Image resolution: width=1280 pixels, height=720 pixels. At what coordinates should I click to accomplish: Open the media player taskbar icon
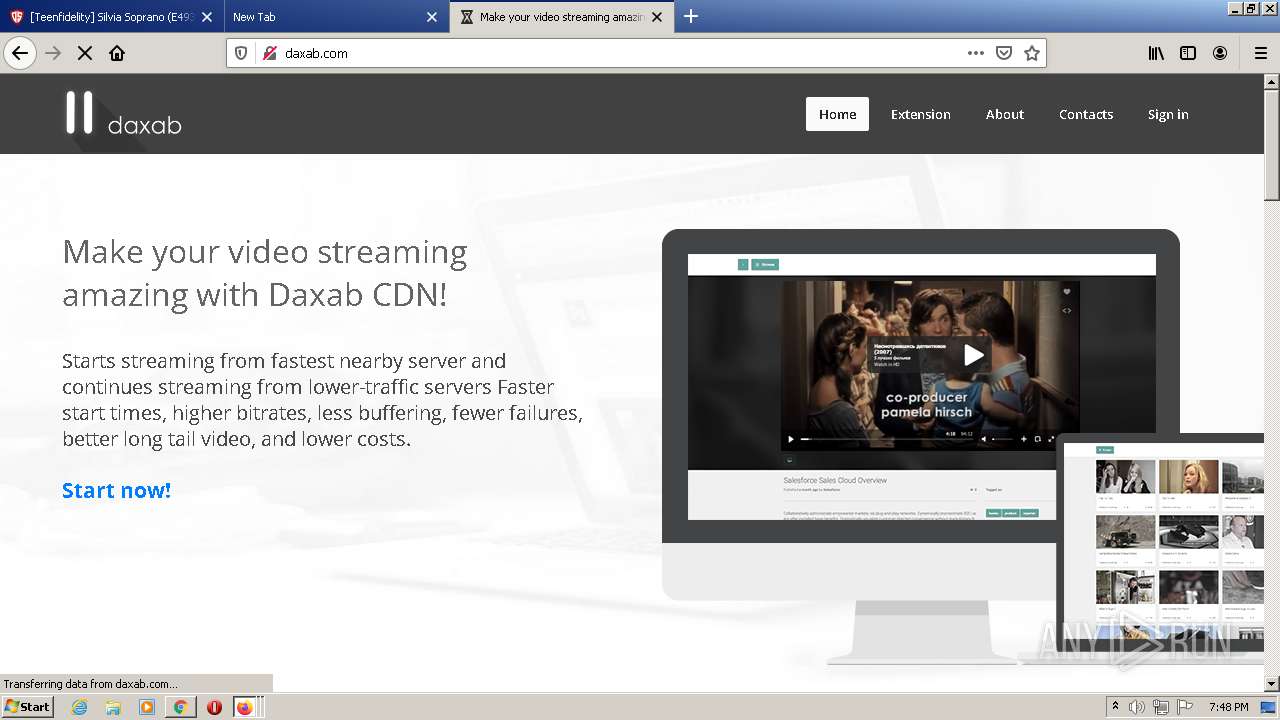[x=147, y=707]
